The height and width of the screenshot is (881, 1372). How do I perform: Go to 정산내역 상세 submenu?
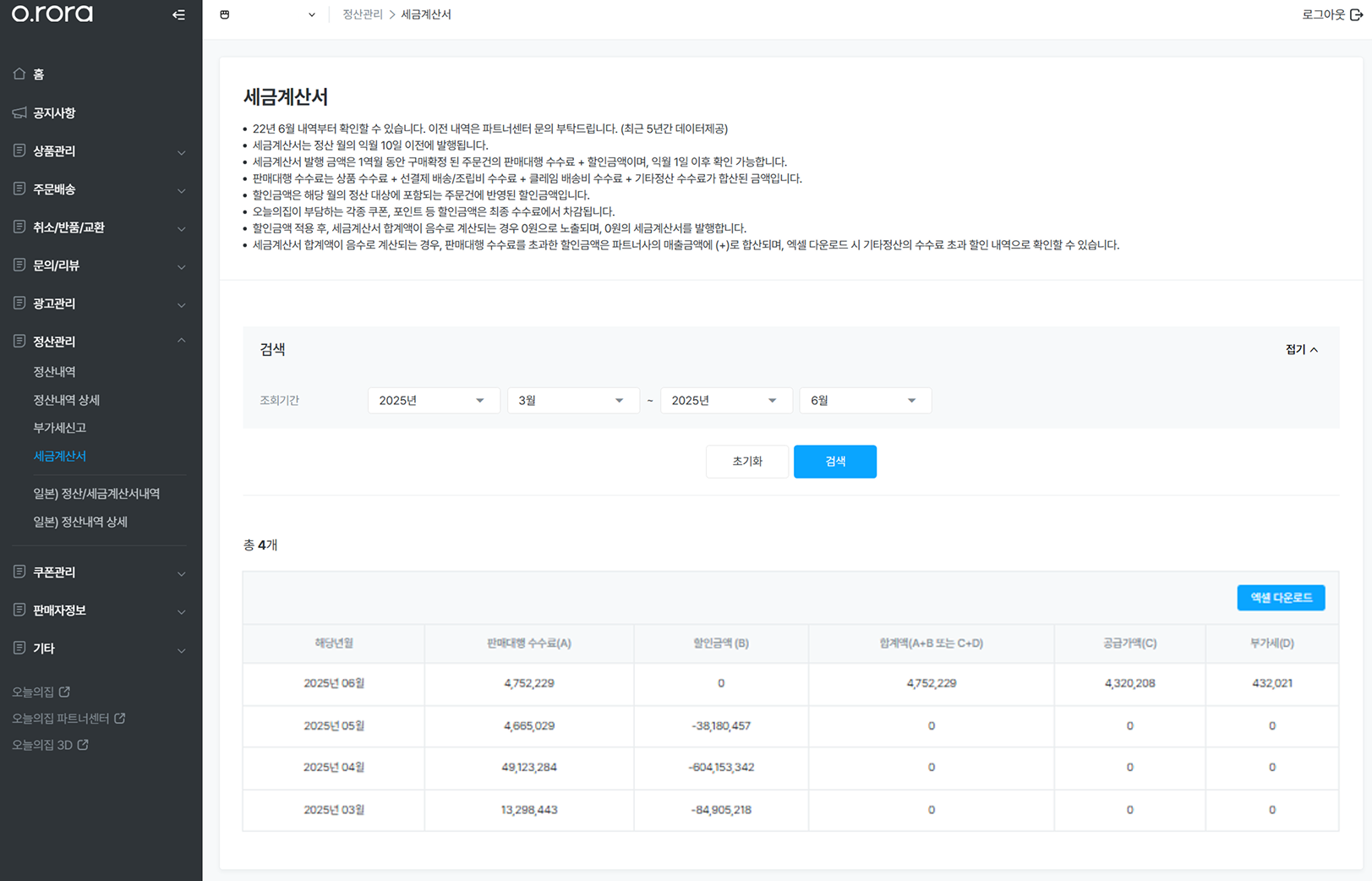point(67,399)
